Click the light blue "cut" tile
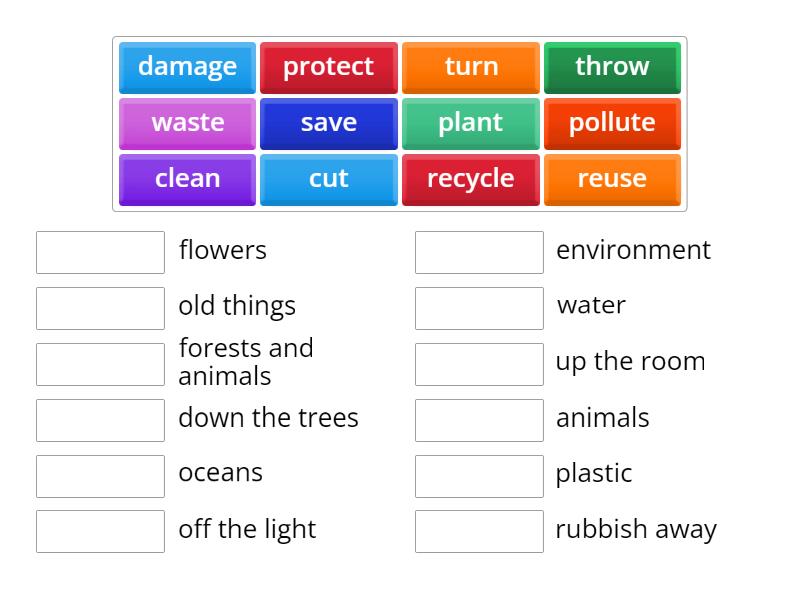The height and width of the screenshot is (600, 800). point(329,179)
